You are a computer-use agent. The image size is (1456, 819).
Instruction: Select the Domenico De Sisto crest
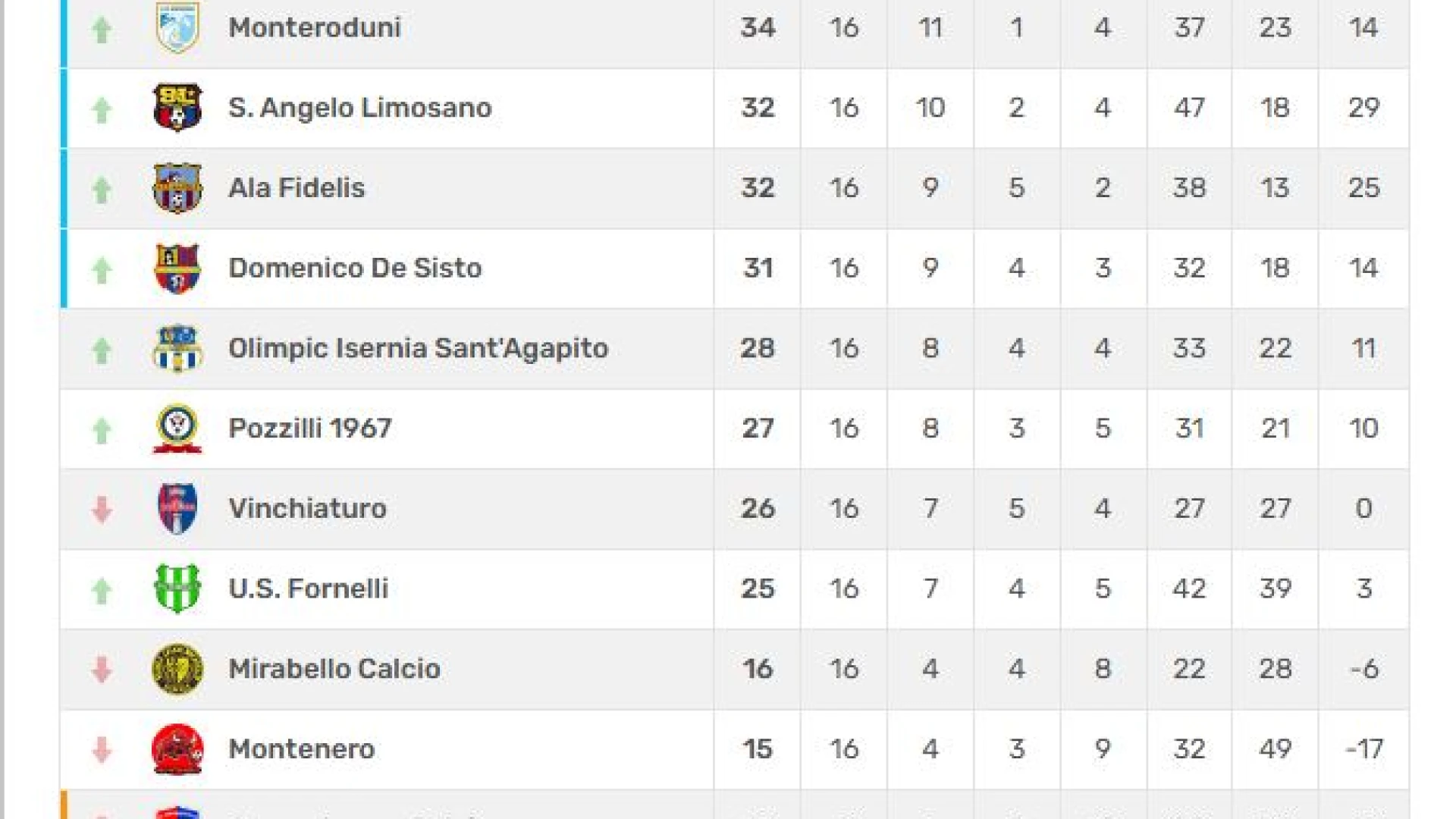177,268
